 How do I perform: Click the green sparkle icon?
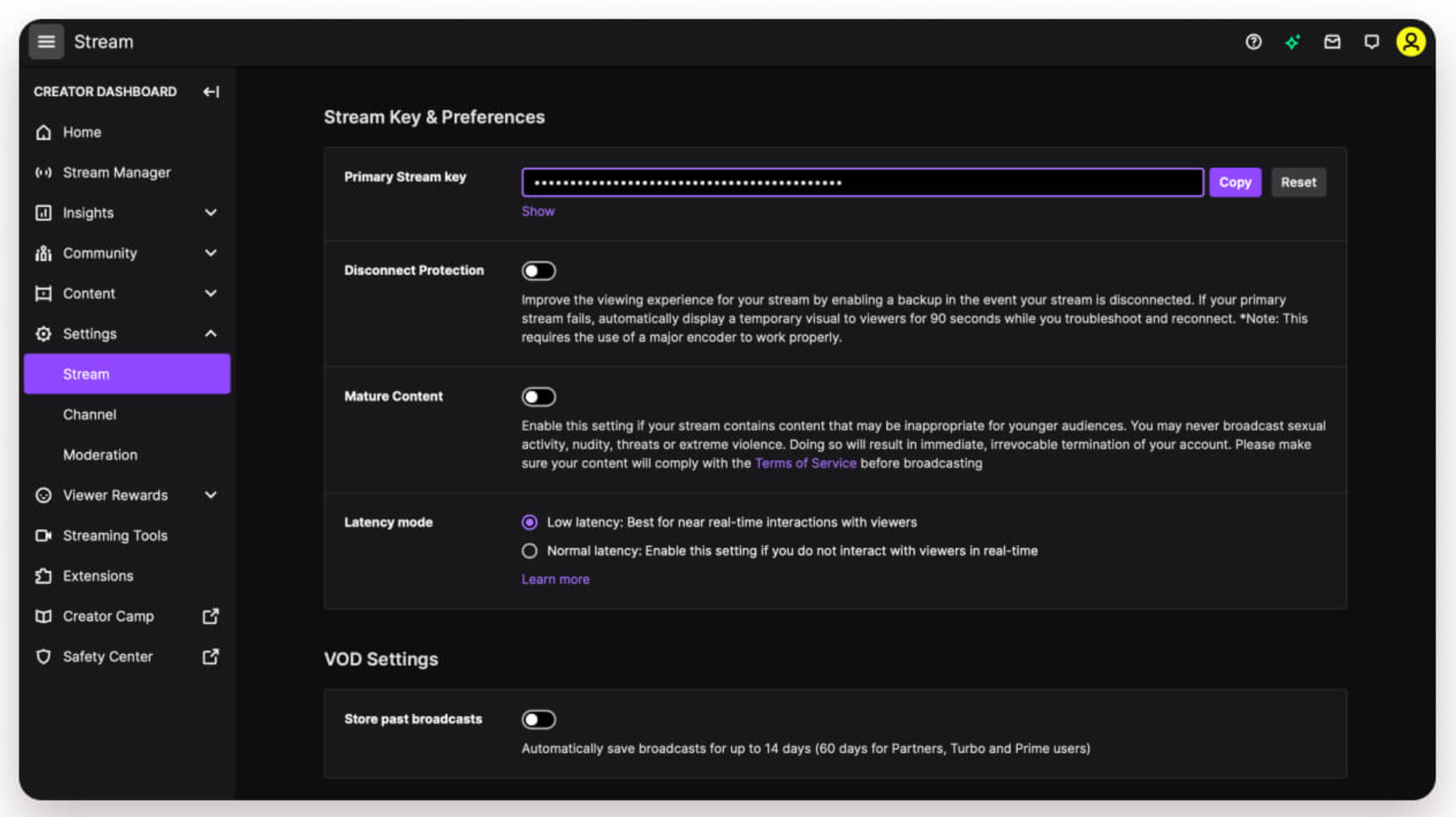(1292, 42)
